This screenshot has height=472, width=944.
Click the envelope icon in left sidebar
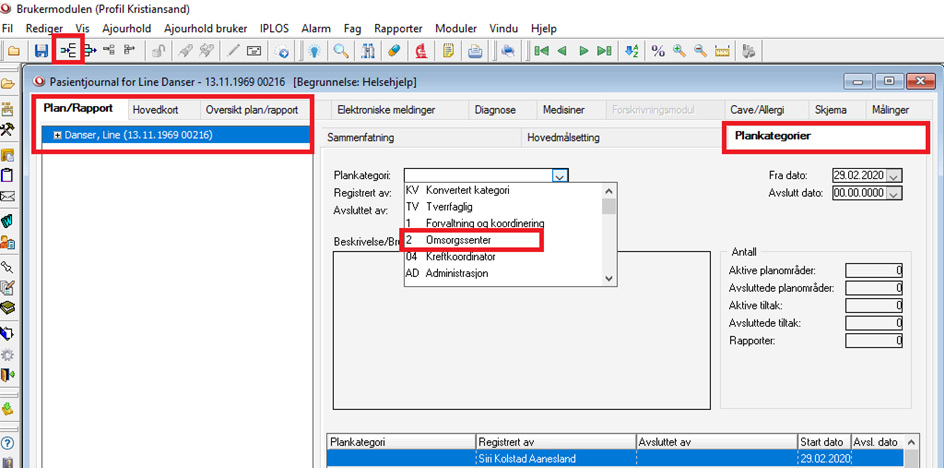click(x=8, y=197)
